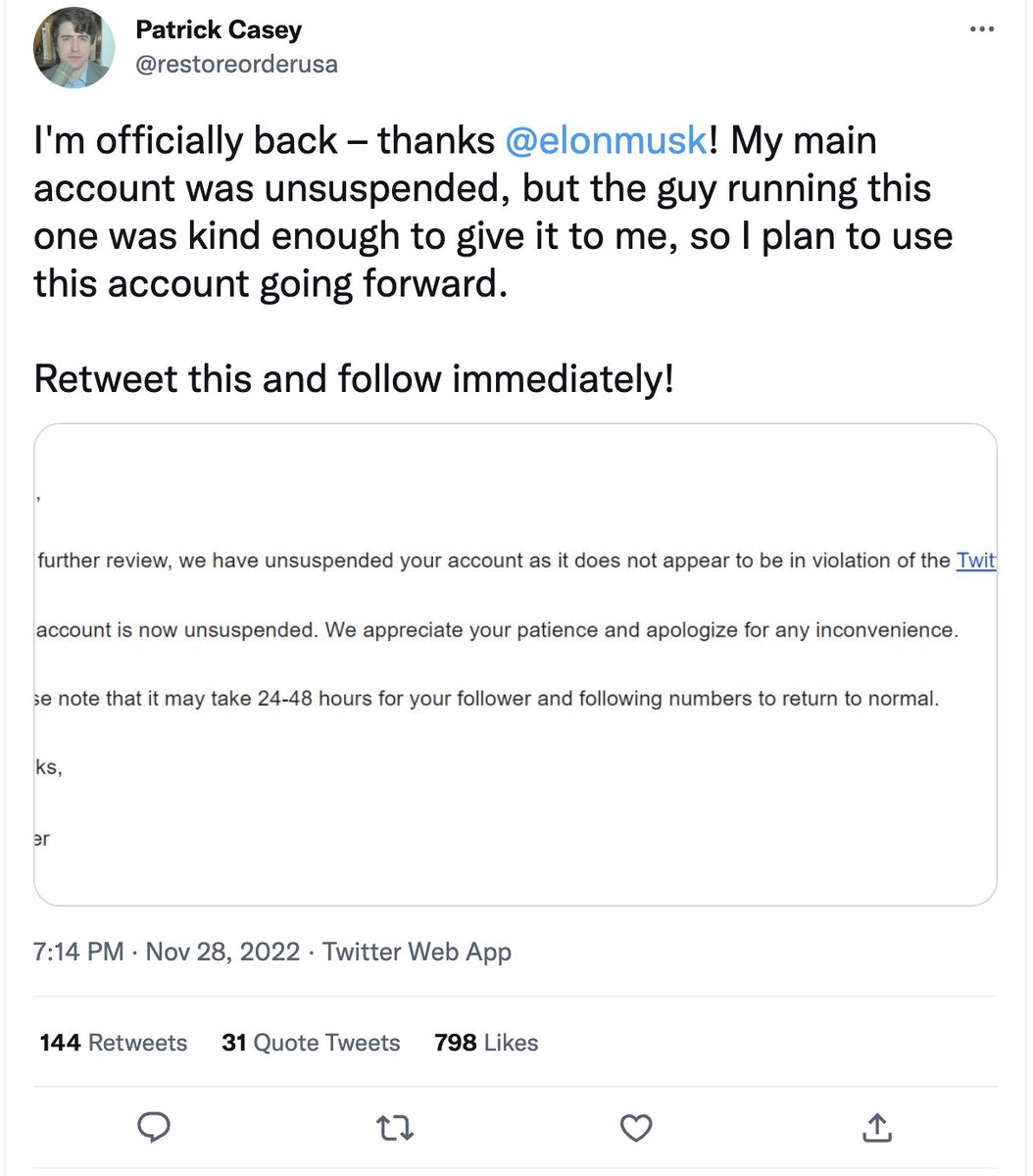View the 144 Retweets list
Screen dimensions: 1033x1176
tap(114, 1043)
